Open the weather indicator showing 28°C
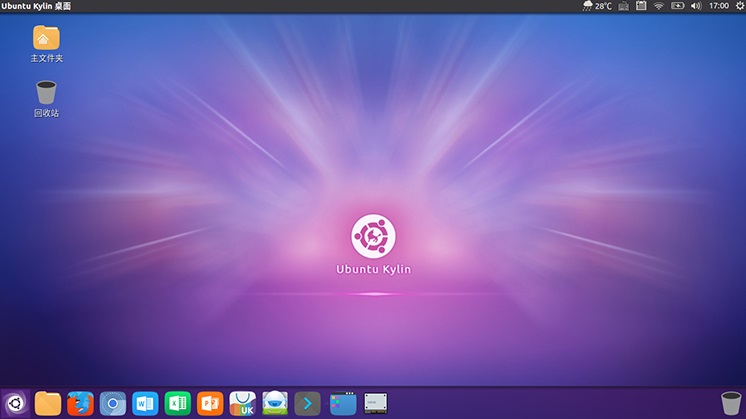Viewport: 746px width, 419px height. (x=597, y=6)
